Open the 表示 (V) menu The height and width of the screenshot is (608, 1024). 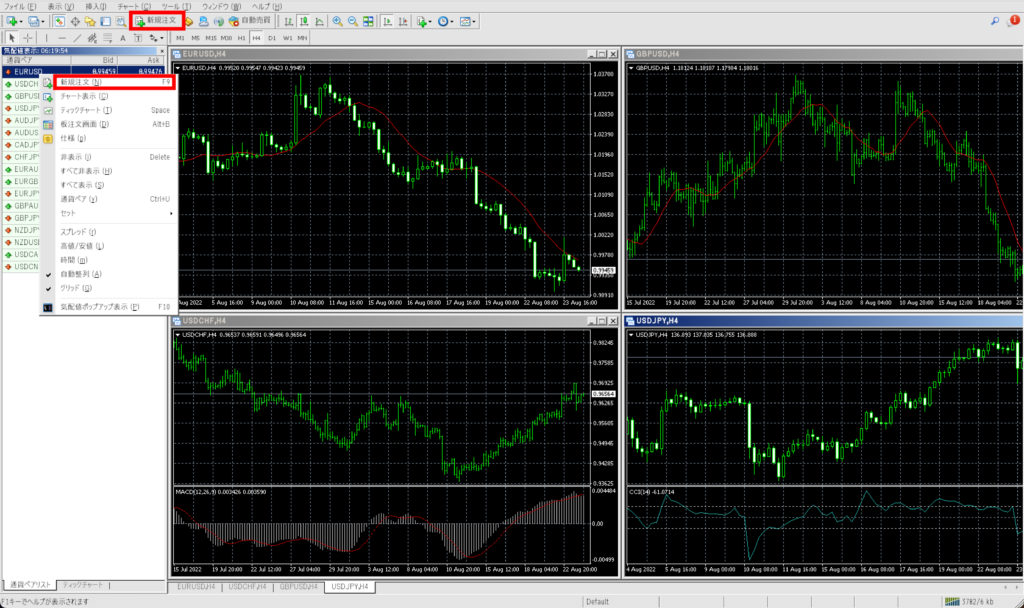pyautogui.click(x=61, y=7)
